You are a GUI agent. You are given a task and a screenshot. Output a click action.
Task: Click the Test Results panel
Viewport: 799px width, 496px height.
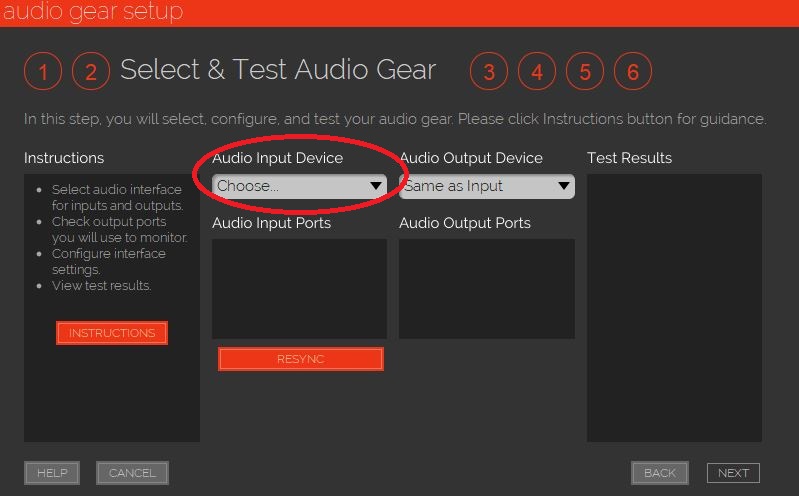[x=674, y=307]
